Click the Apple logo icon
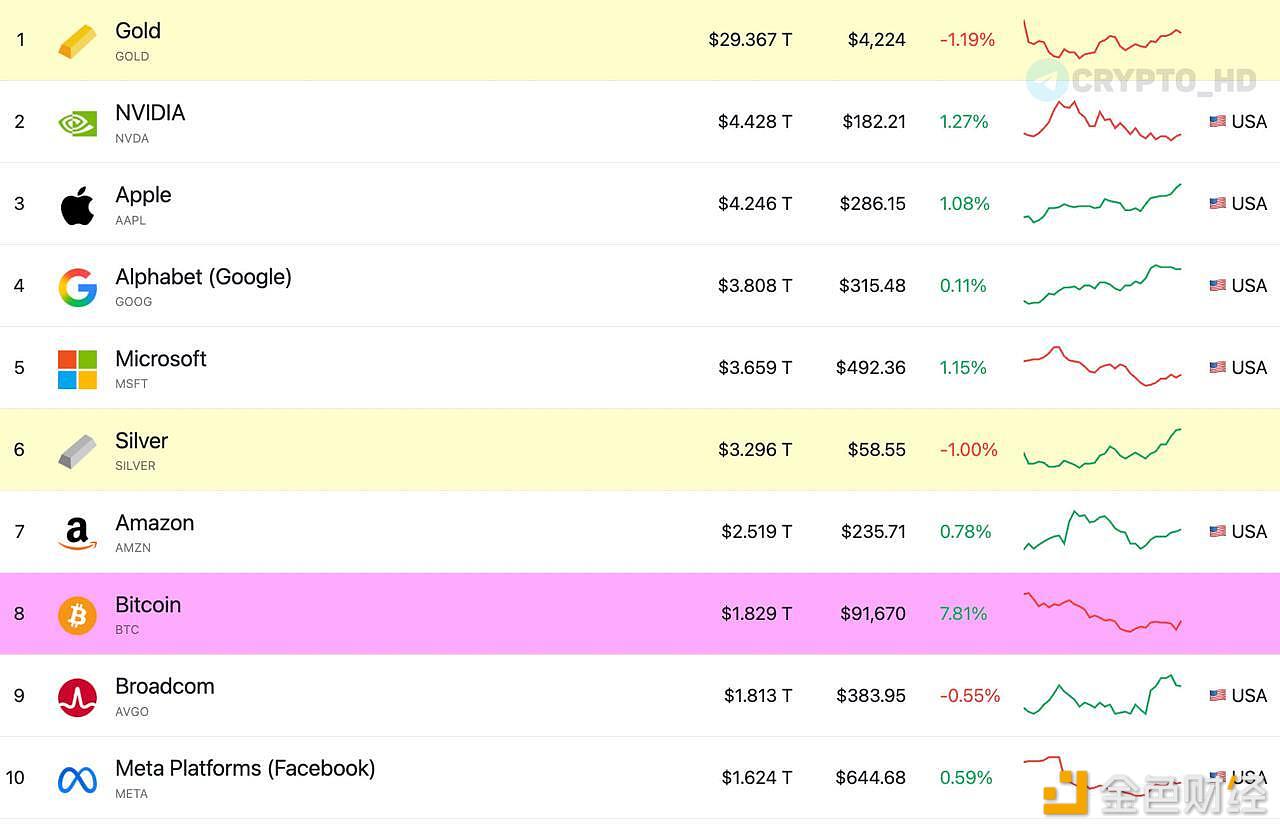Image resolution: width=1280 pixels, height=828 pixels. pos(77,205)
